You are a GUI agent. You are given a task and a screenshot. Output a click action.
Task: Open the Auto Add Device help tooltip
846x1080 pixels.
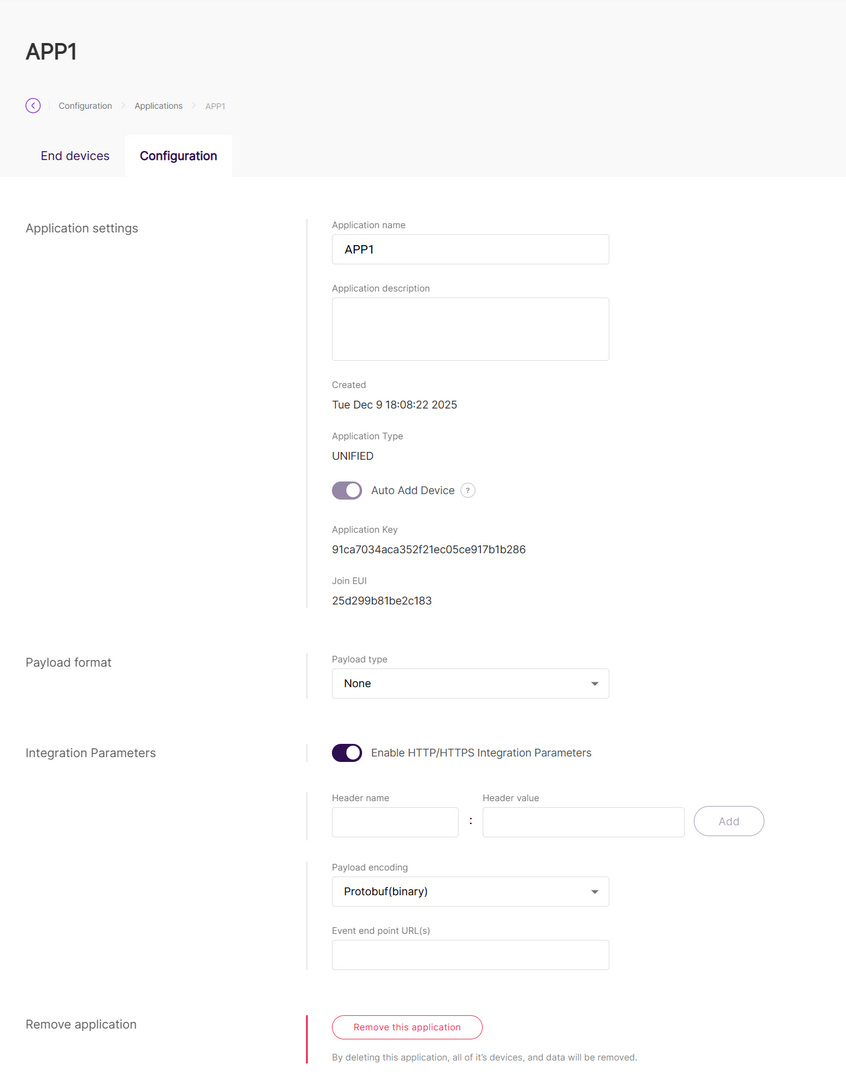(467, 490)
